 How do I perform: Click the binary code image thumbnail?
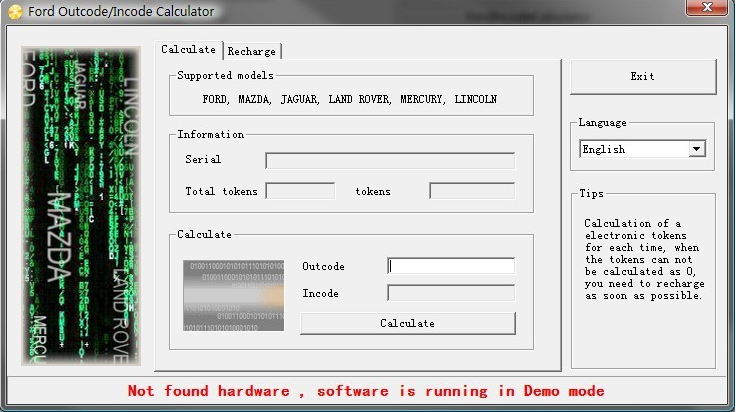pyautogui.click(x=234, y=295)
